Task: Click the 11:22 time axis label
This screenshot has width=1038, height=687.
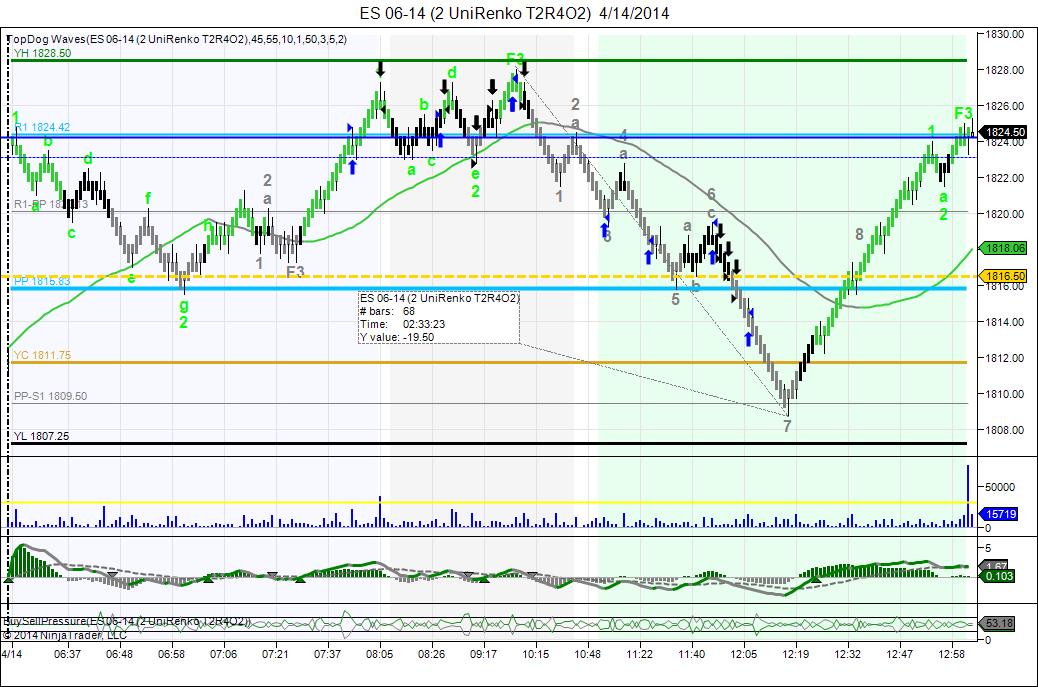Action: [x=639, y=654]
